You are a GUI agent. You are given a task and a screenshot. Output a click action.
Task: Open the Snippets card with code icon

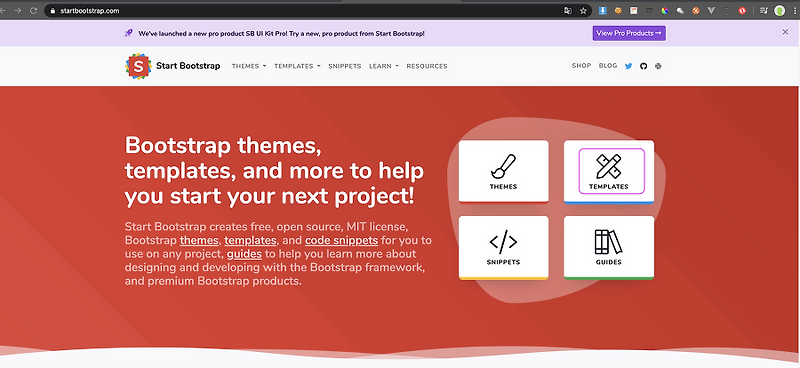tap(504, 248)
